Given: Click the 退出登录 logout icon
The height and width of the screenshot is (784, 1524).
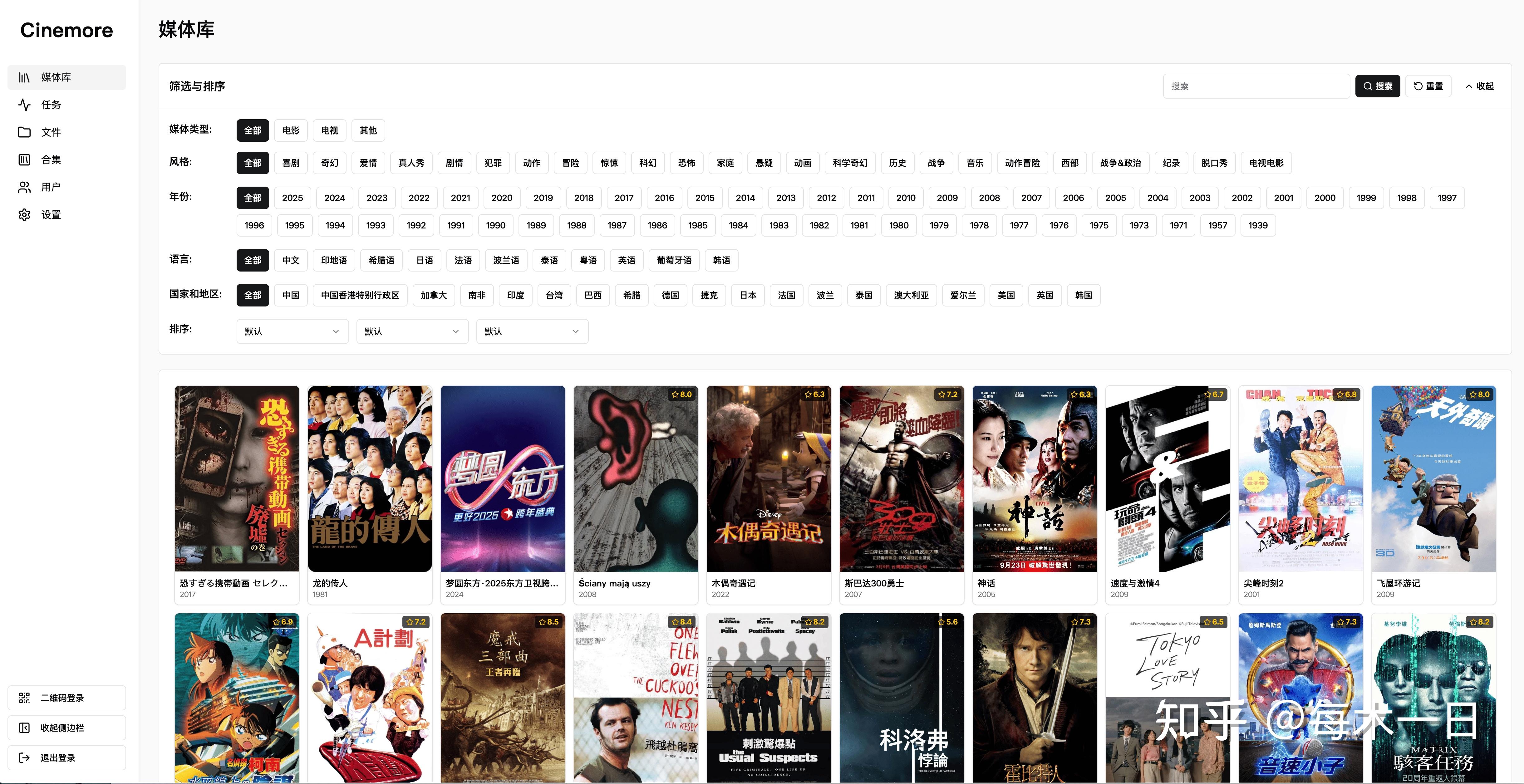Looking at the screenshot, I should click(24, 757).
